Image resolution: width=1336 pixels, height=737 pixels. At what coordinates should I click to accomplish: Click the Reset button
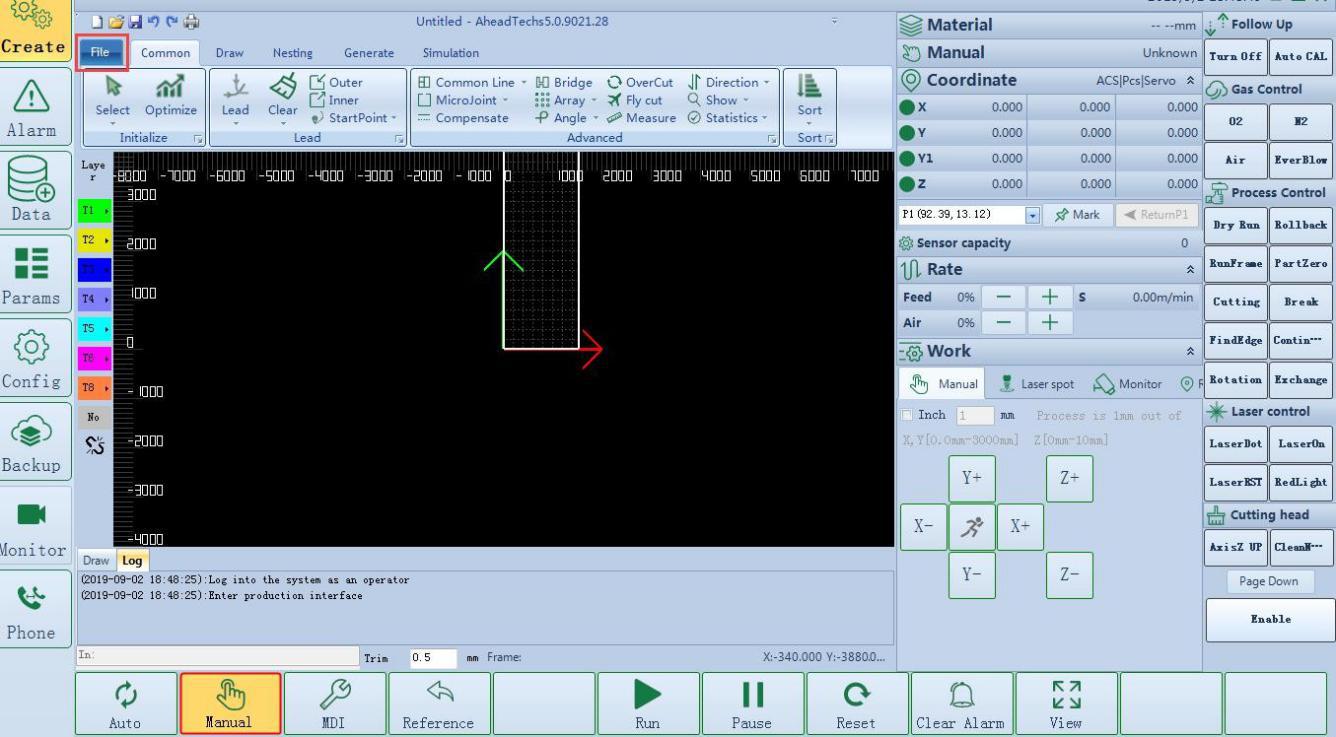tap(855, 704)
